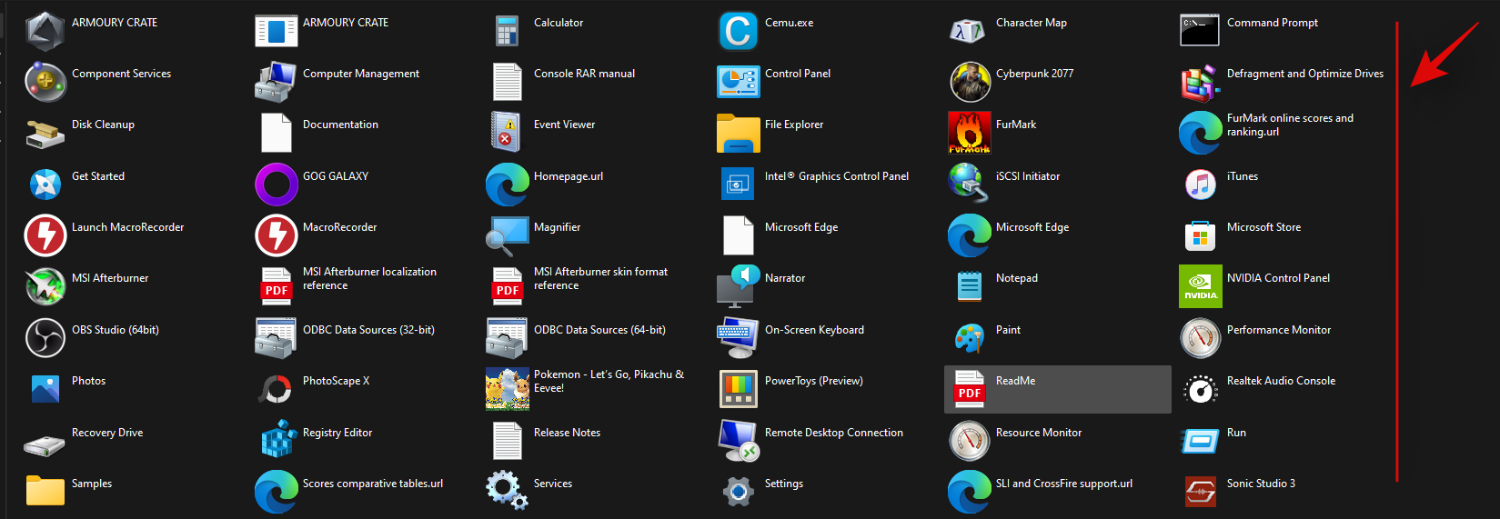Image resolution: width=1500 pixels, height=519 pixels.
Task: Open PowerToys (Preview) icon
Action: pyautogui.click(x=738, y=389)
